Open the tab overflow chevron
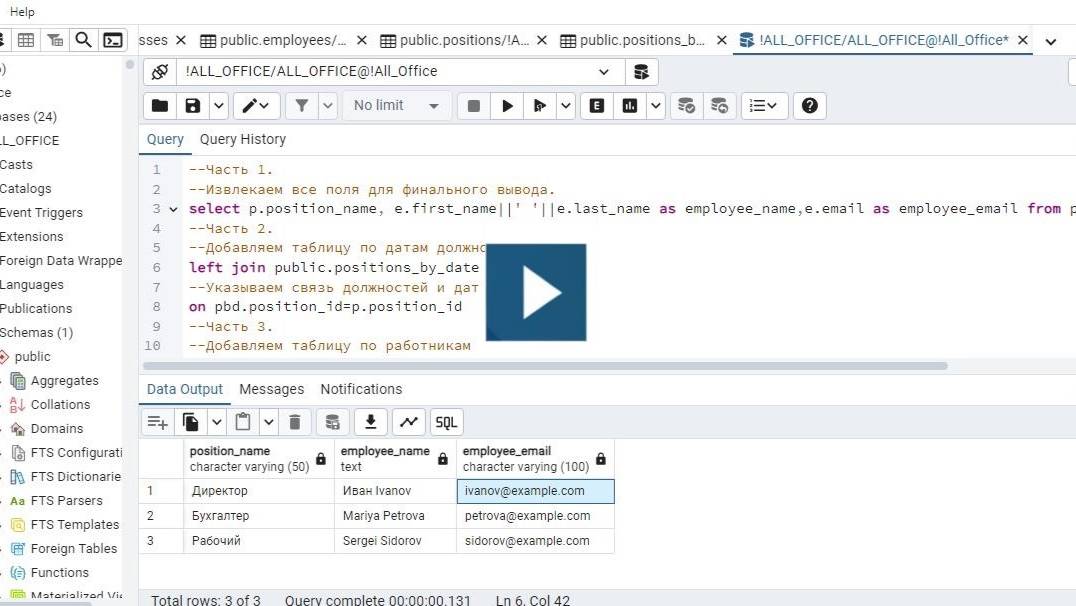The image size is (1076, 606). (x=1051, y=41)
